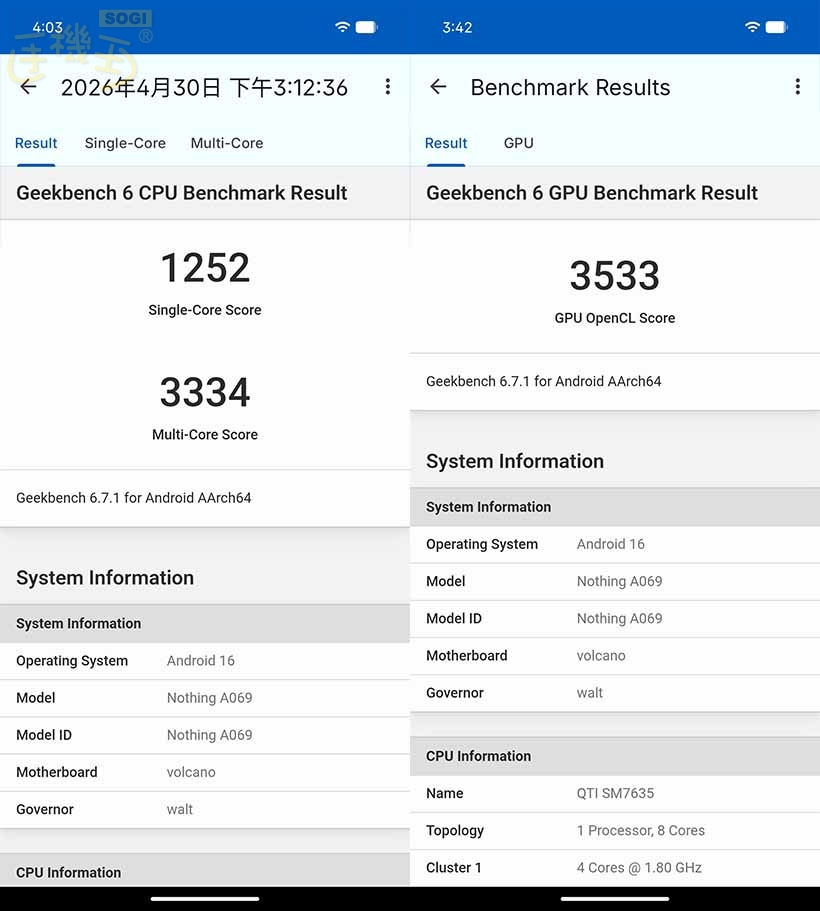This screenshot has width=820, height=911.
Task: Tap the large System Information heading on the GPU screen
Action: tap(515, 461)
